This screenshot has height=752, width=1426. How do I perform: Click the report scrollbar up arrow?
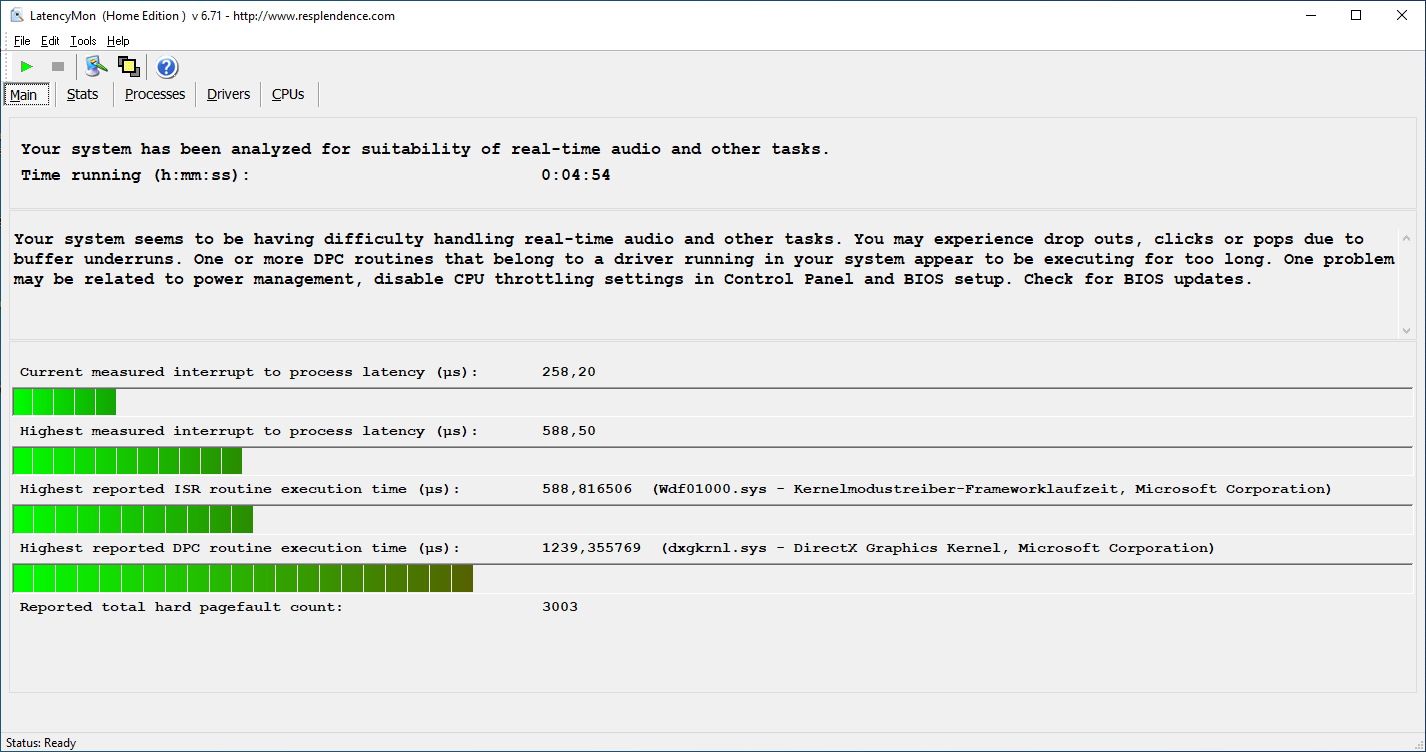pos(1406,238)
